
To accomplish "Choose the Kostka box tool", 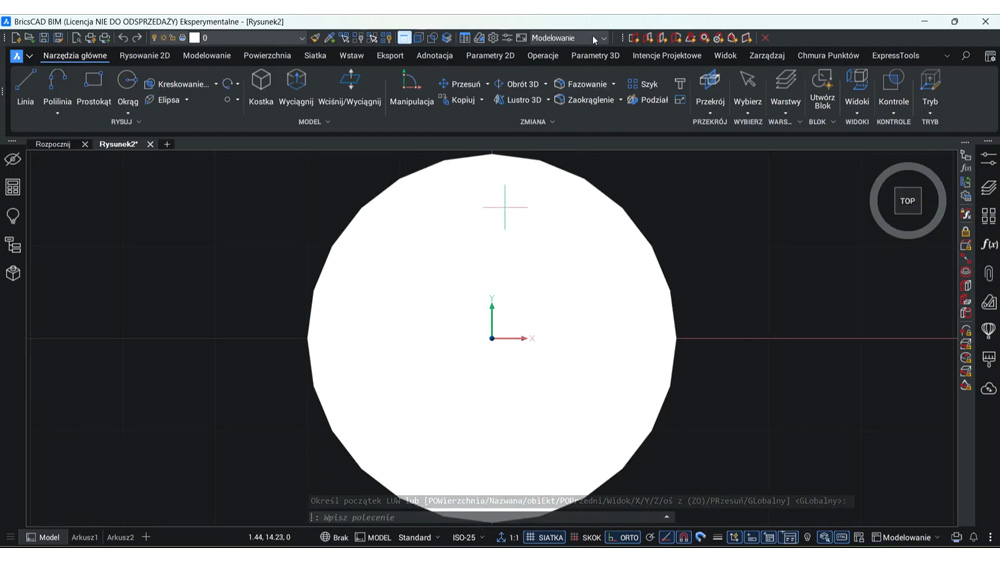I will (x=261, y=88).
